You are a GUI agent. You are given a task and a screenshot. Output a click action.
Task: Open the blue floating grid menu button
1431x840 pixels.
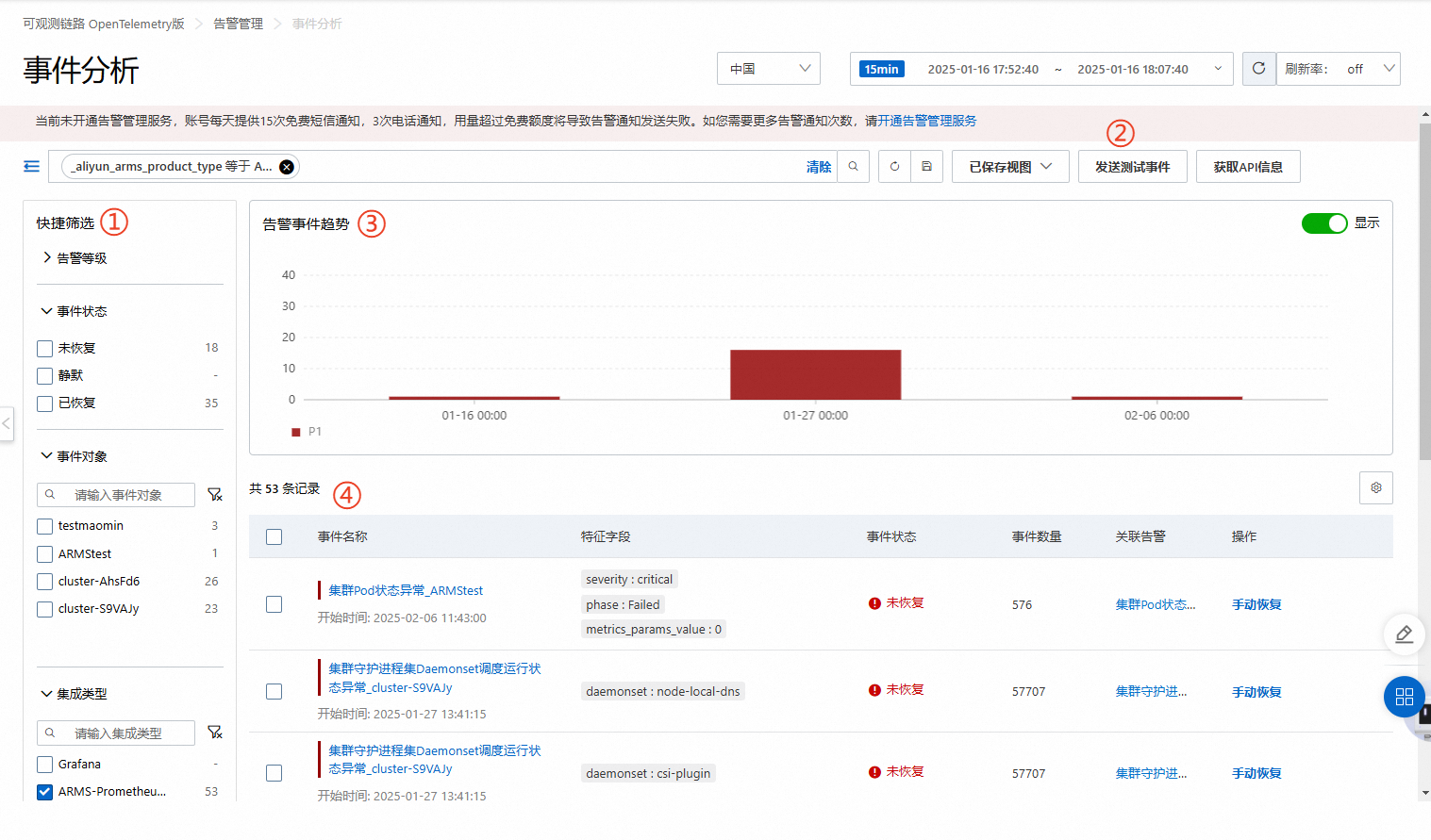click(1404, 697)
